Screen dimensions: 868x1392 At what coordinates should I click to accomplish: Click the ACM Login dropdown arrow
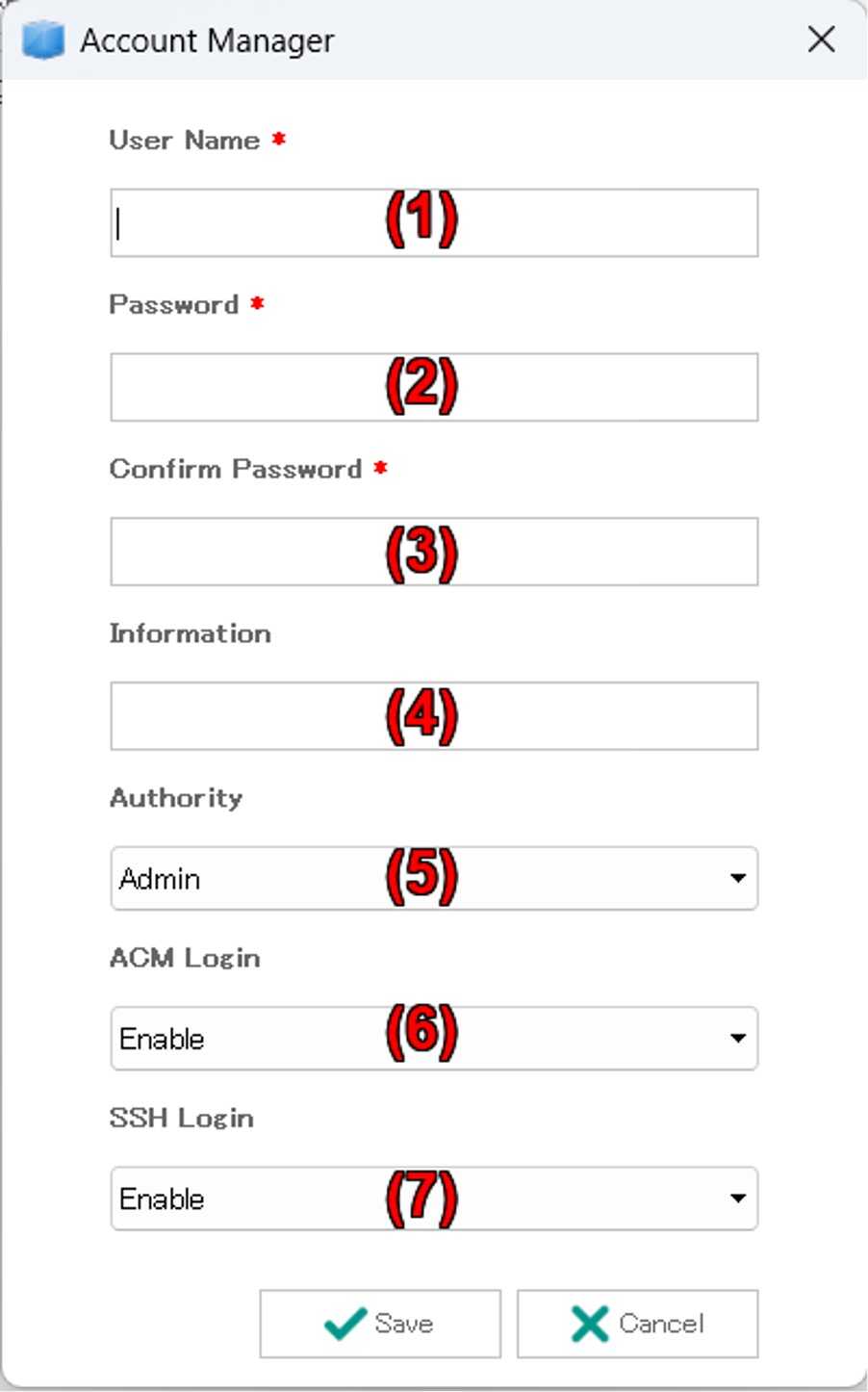click(737, 1038)
